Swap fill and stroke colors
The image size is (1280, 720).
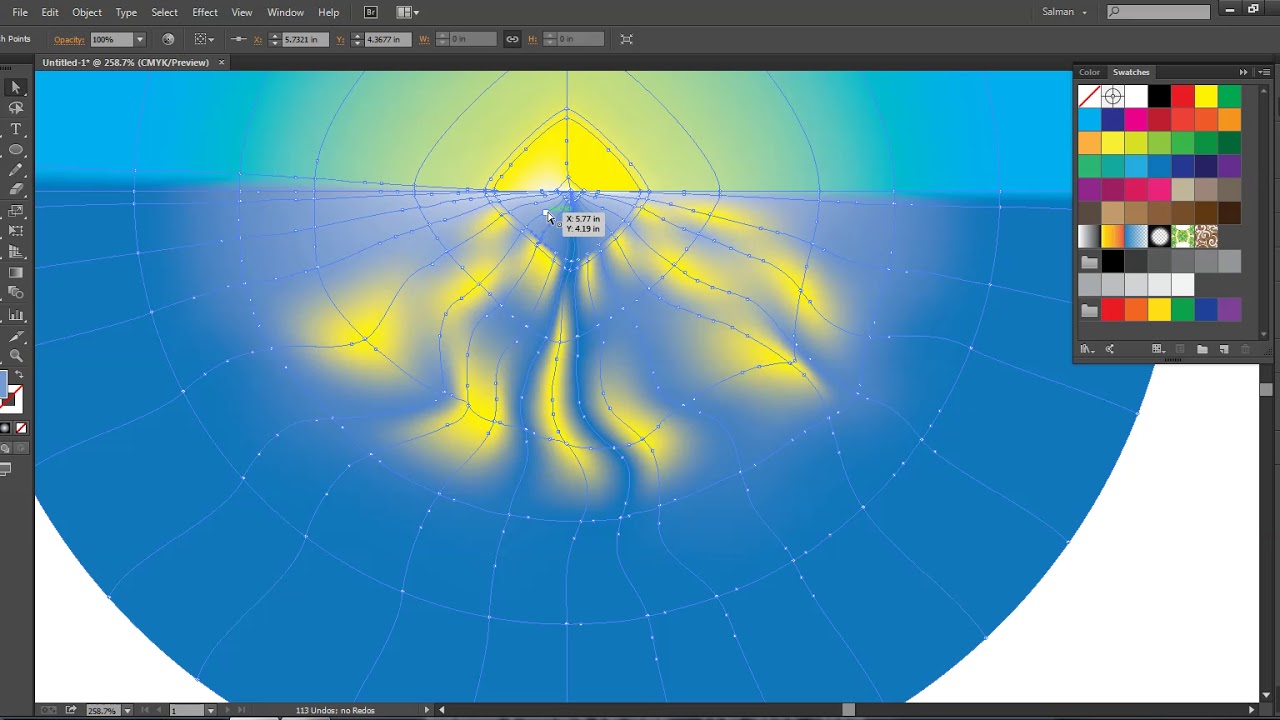click(x=18, y=374)
